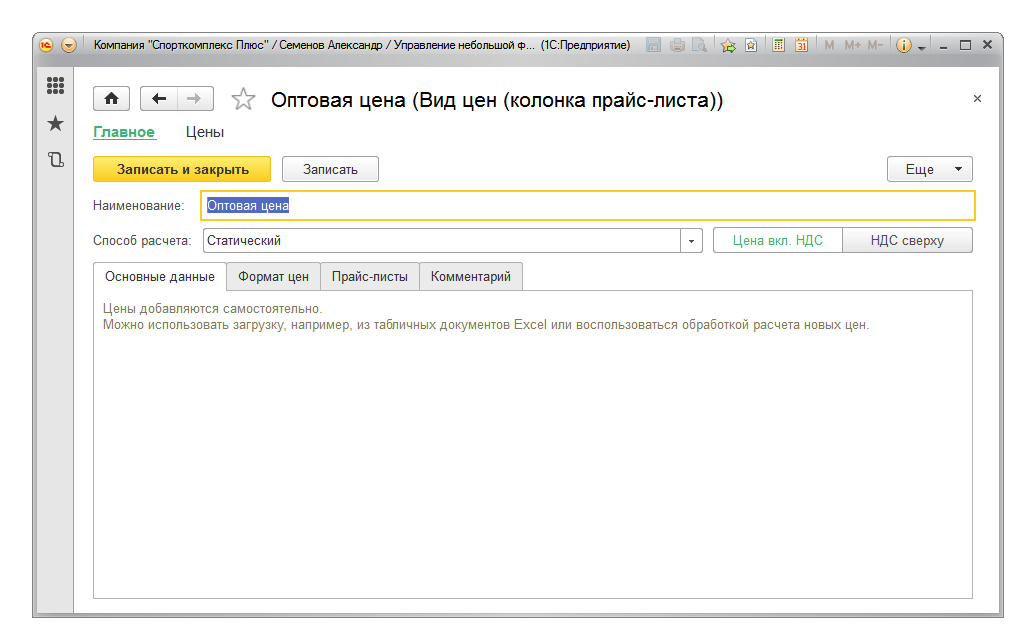
Task: Toggle НДС сверху option
Action: tap(907, 241)
